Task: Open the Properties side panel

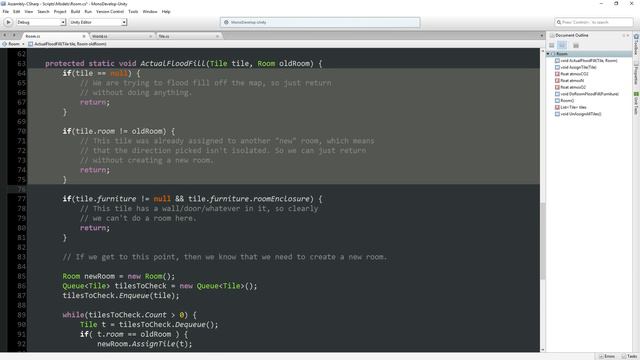Action: click(636, 74)
